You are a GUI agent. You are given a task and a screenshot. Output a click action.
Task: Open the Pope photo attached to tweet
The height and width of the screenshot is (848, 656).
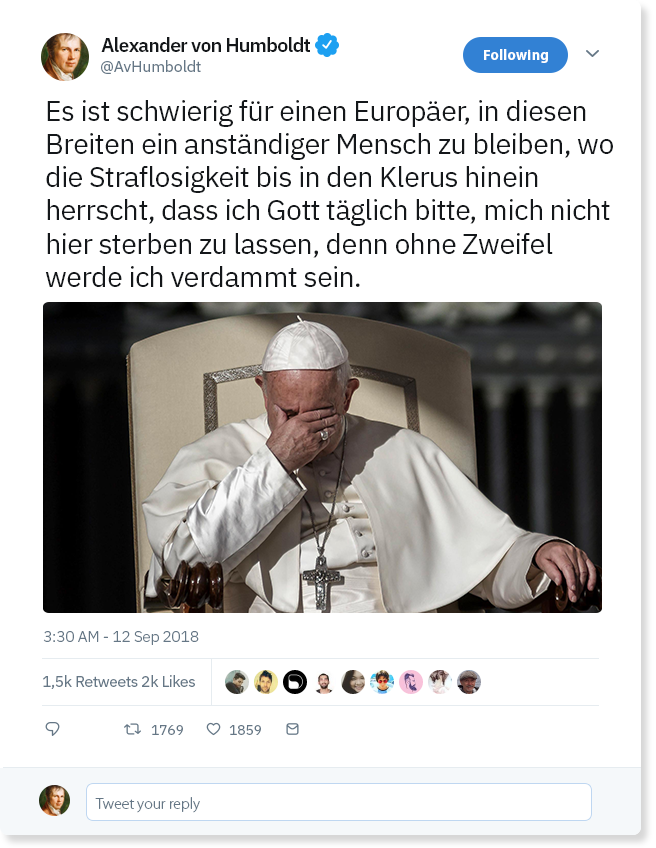(322, 457)
